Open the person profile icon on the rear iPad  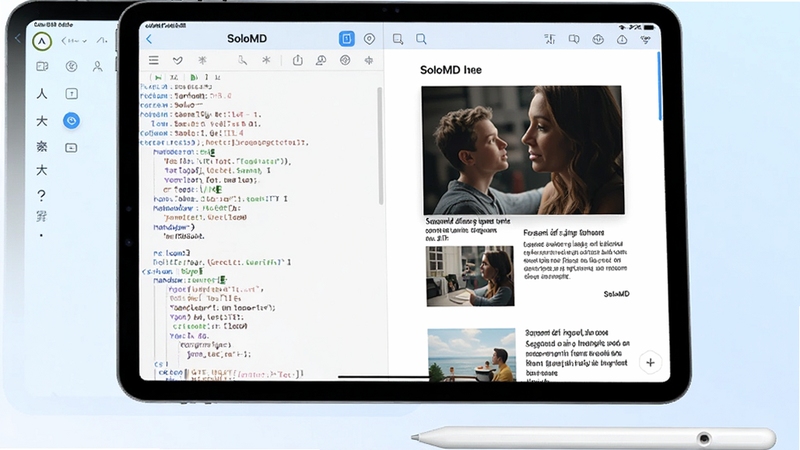click(97, 66)
